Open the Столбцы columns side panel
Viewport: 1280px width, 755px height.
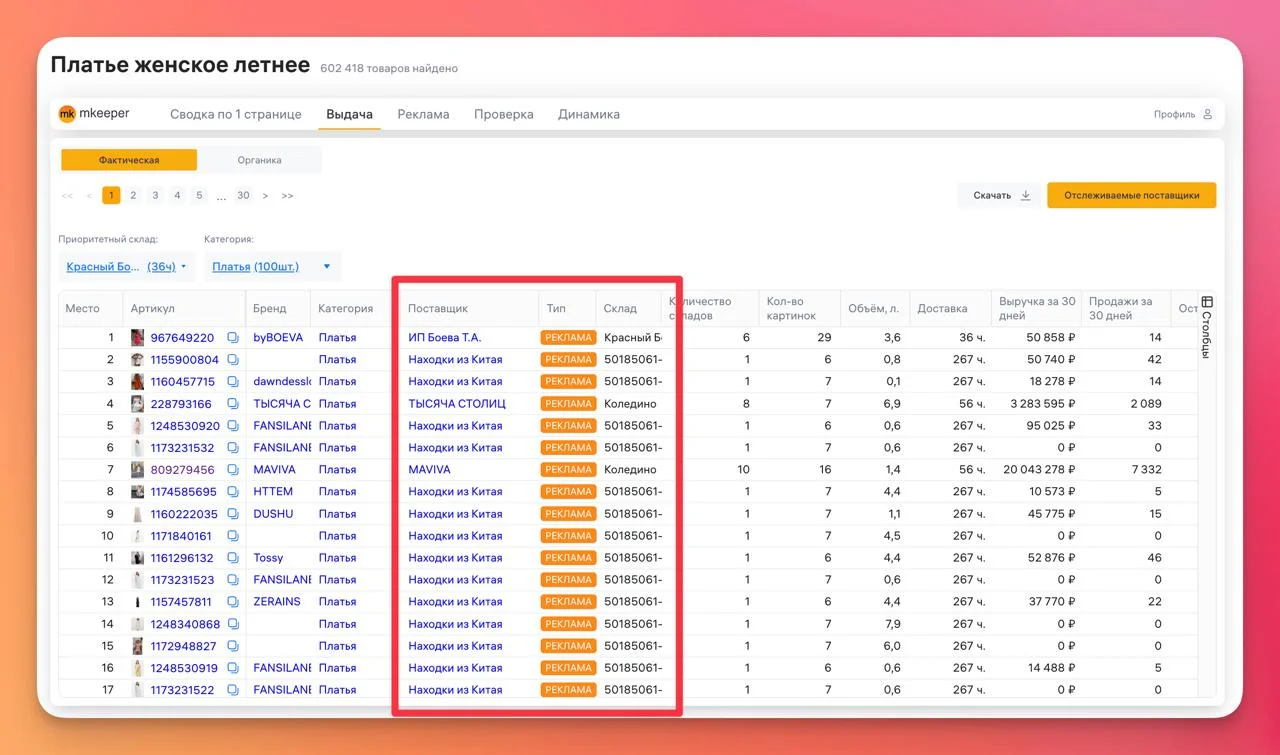pyautogui.click(x=1207, y=327)
